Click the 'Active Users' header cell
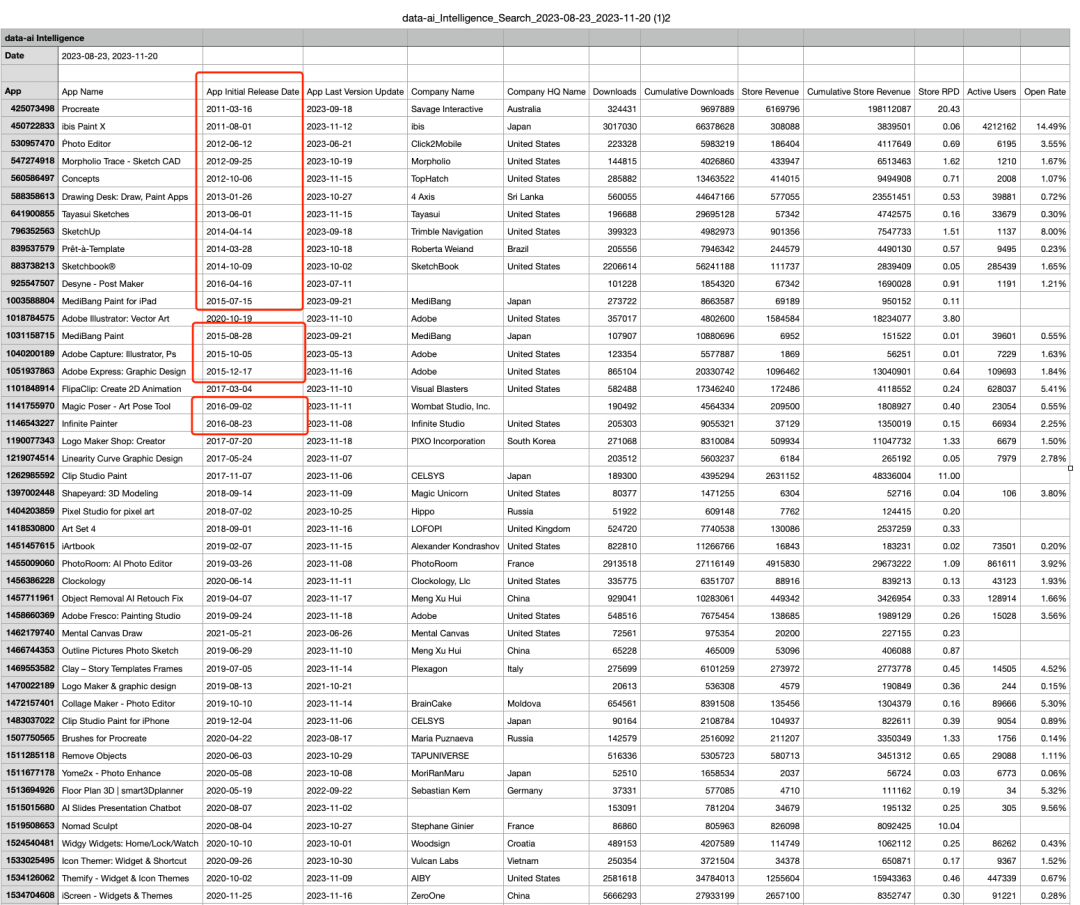 click(x=990, y=92)
